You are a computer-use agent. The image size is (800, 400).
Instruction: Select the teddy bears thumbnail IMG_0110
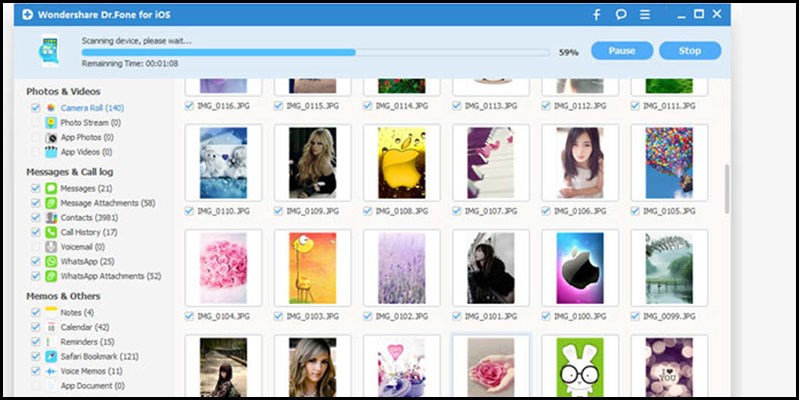point(223,163)
